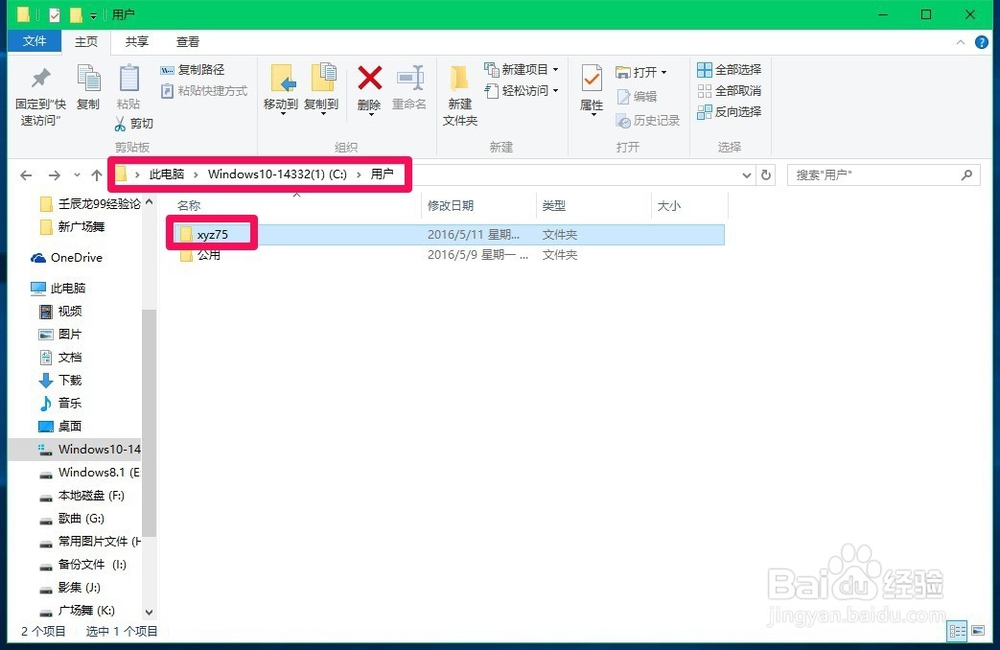1000x650 pixels.
Task: Switch to large icons view at bottom right
Action: (x=978, y=631)
